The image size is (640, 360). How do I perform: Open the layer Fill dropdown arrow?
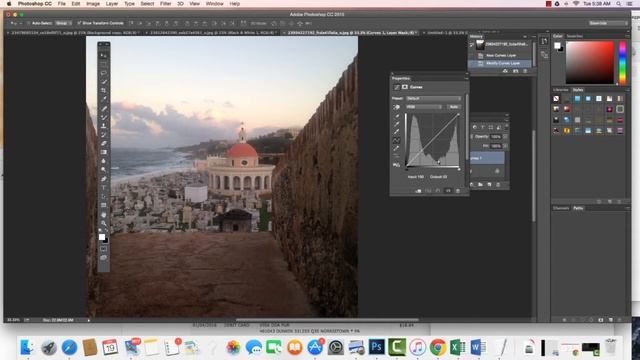(505, 146)
